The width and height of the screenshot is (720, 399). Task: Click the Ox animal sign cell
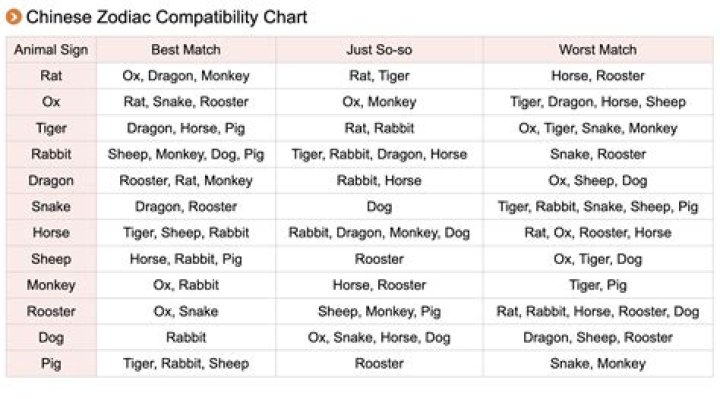click(x=51, y=102)
